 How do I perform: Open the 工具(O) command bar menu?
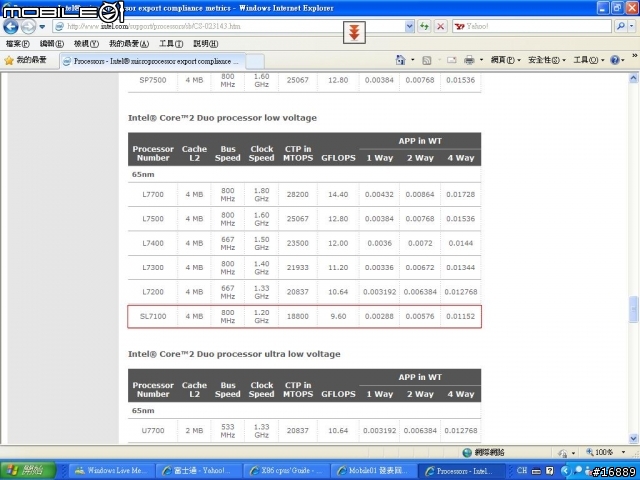(589, 60)
